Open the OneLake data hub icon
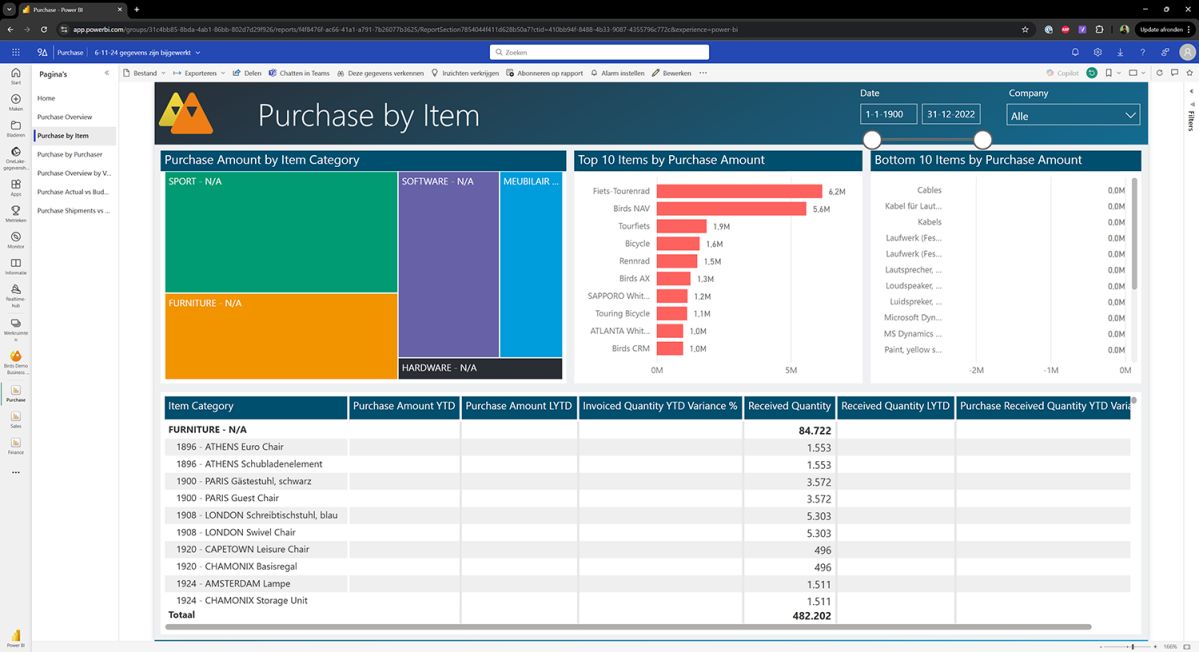The width and height of the screenshot is (1199, 652). coord(16,150)
